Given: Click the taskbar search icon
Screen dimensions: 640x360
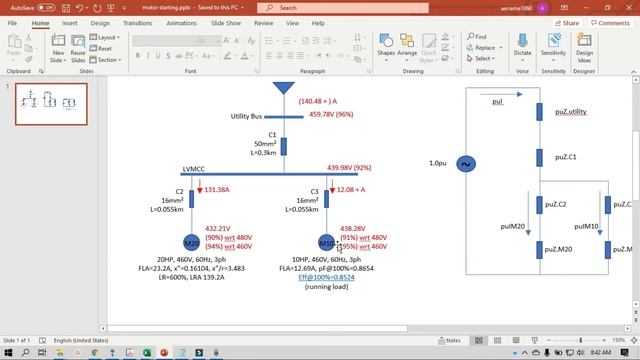Looking at the screenshot, I should click(x=25, y=352).
